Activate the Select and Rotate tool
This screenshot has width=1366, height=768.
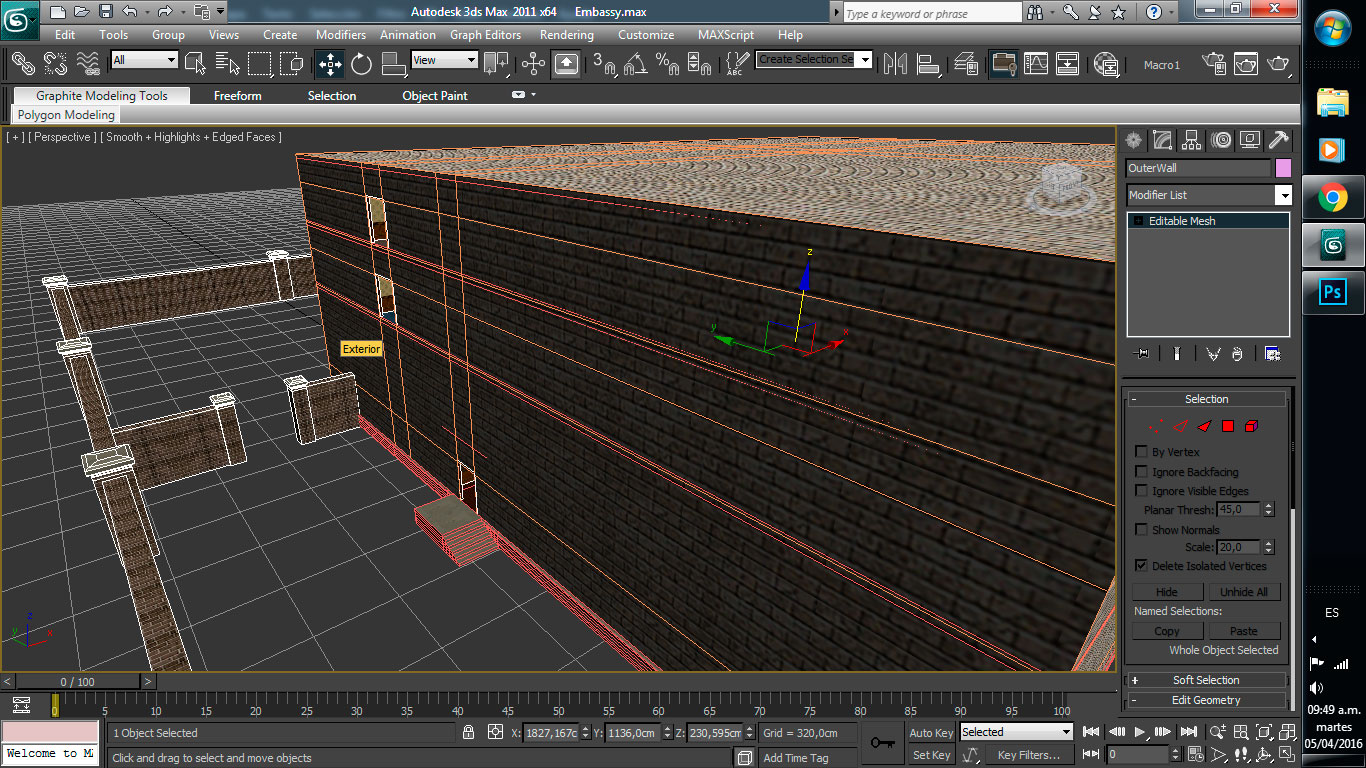click(361, 64)
